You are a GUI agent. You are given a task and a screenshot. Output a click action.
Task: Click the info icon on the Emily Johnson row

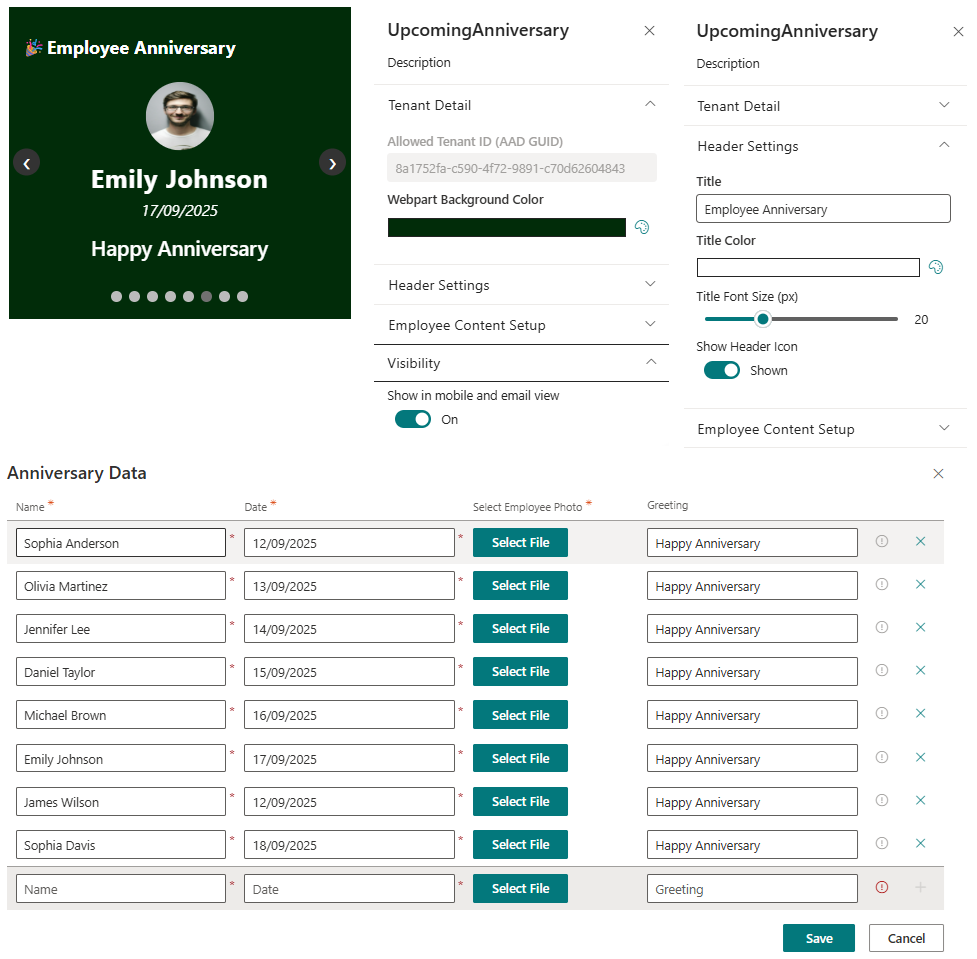coord(881,757)
